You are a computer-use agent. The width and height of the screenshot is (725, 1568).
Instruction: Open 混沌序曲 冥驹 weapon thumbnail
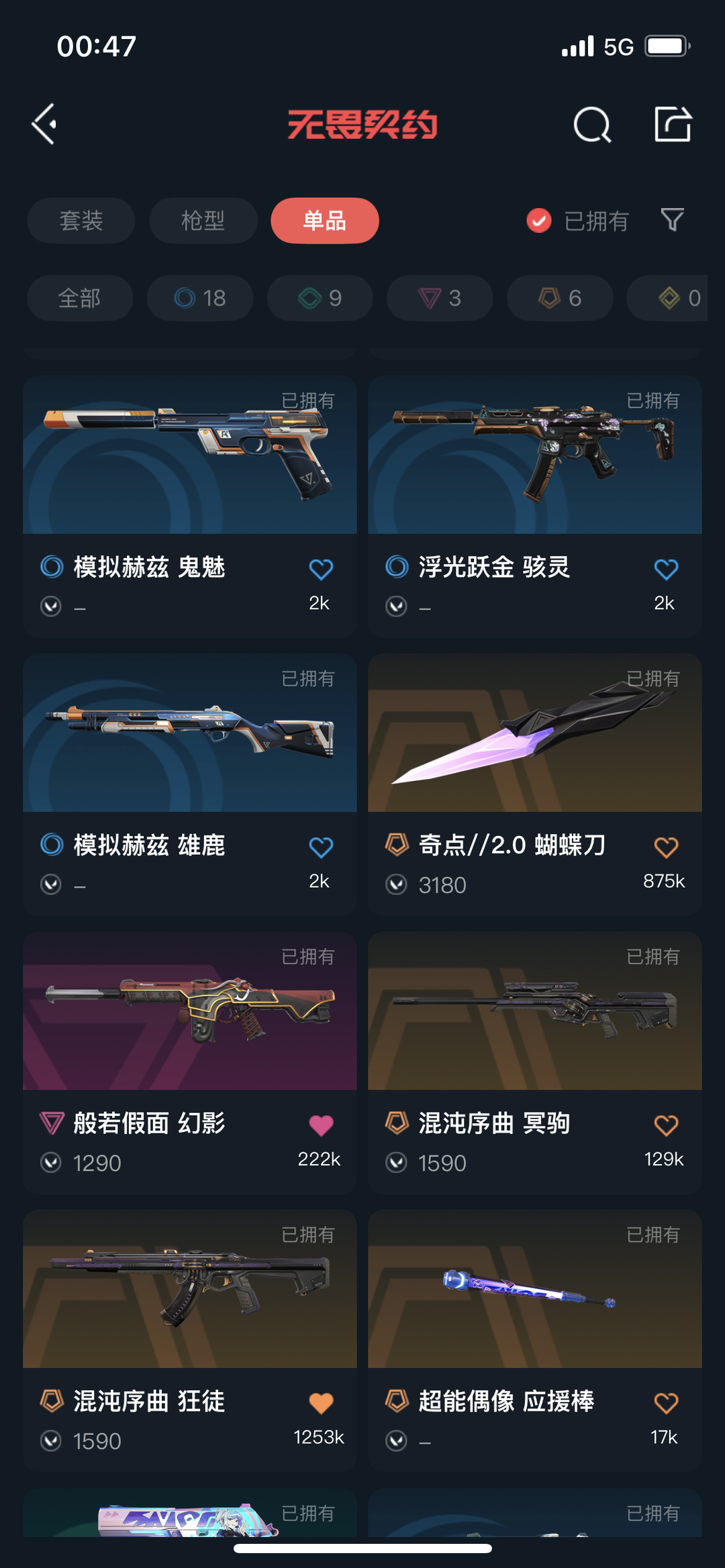point(535,1010)
